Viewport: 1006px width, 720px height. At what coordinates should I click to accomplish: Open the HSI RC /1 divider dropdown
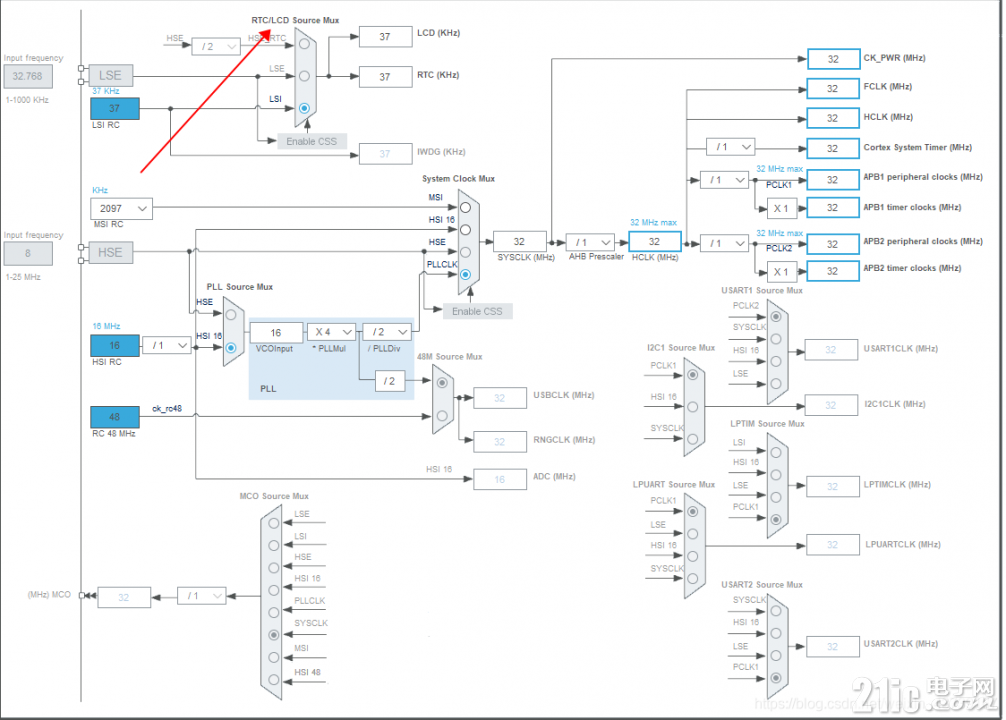[x=167, y=345]
